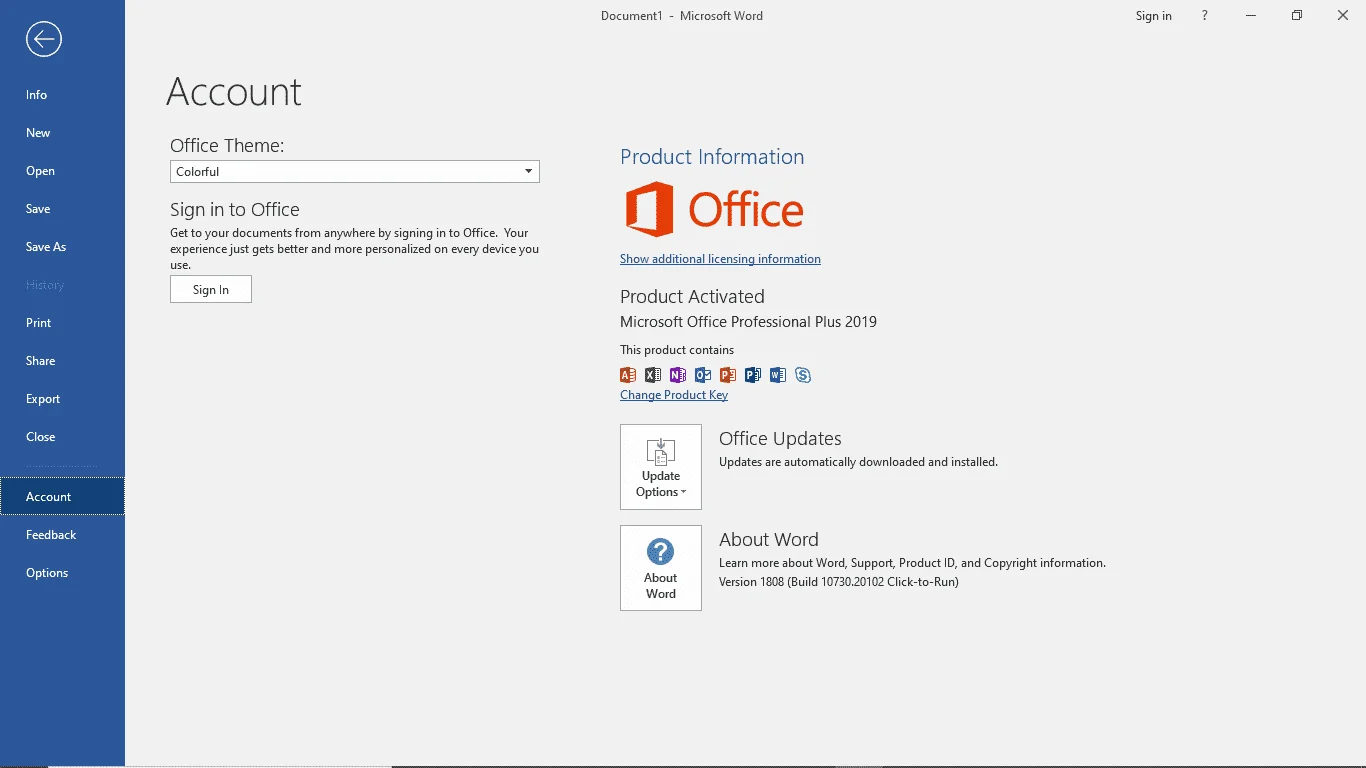Open the Print page
This screenshot has height=768, width=1366.
coord(62,323)
